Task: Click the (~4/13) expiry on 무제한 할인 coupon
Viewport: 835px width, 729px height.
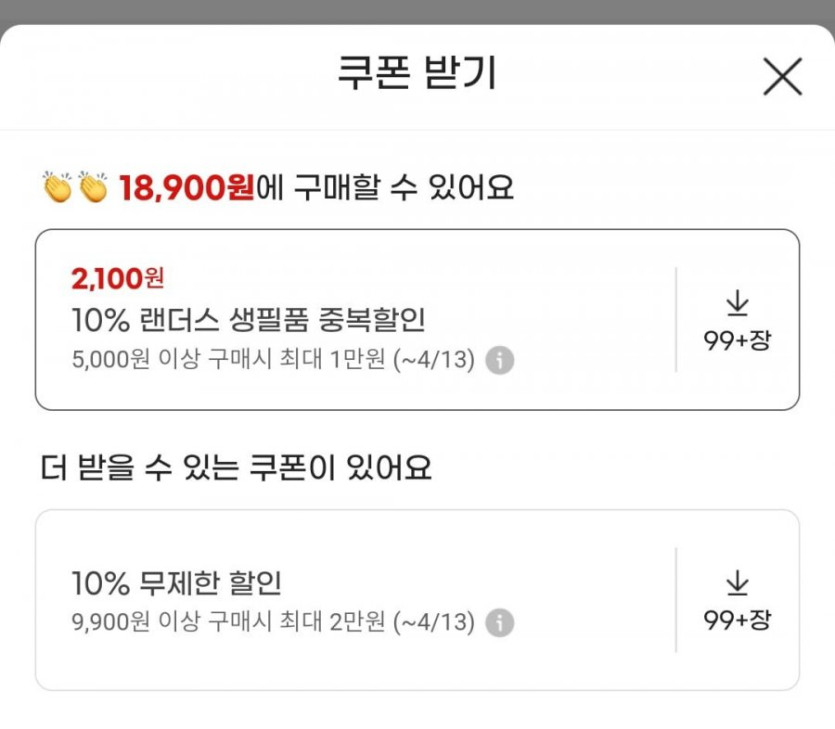Action: click(x=435, y=623)
